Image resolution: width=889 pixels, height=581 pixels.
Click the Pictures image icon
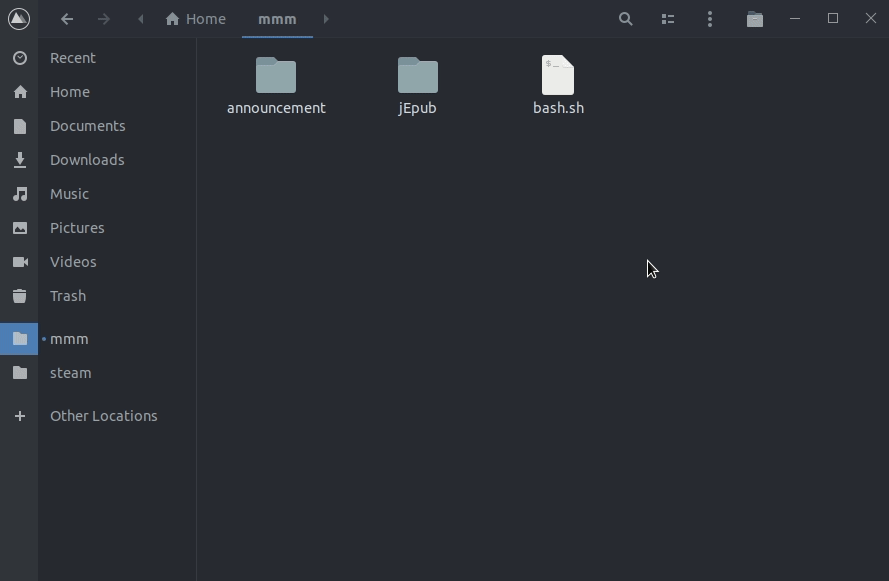click(20, 228)
